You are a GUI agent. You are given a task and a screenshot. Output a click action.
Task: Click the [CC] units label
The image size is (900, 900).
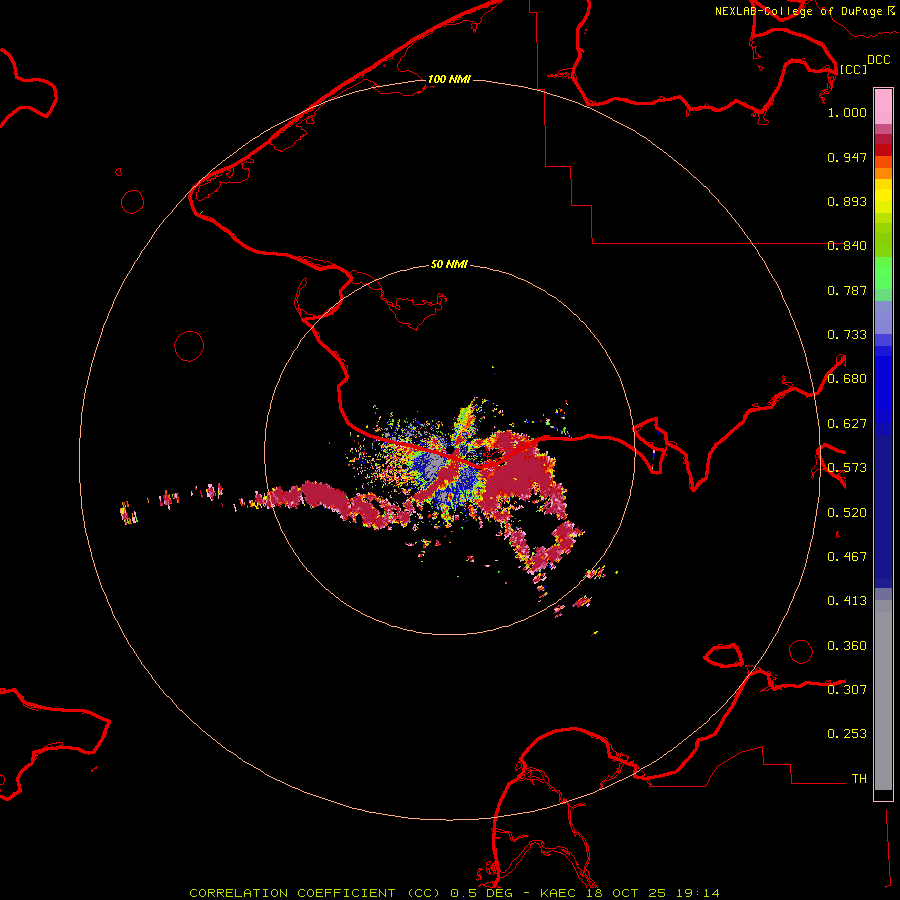click(x=853, y=69)
